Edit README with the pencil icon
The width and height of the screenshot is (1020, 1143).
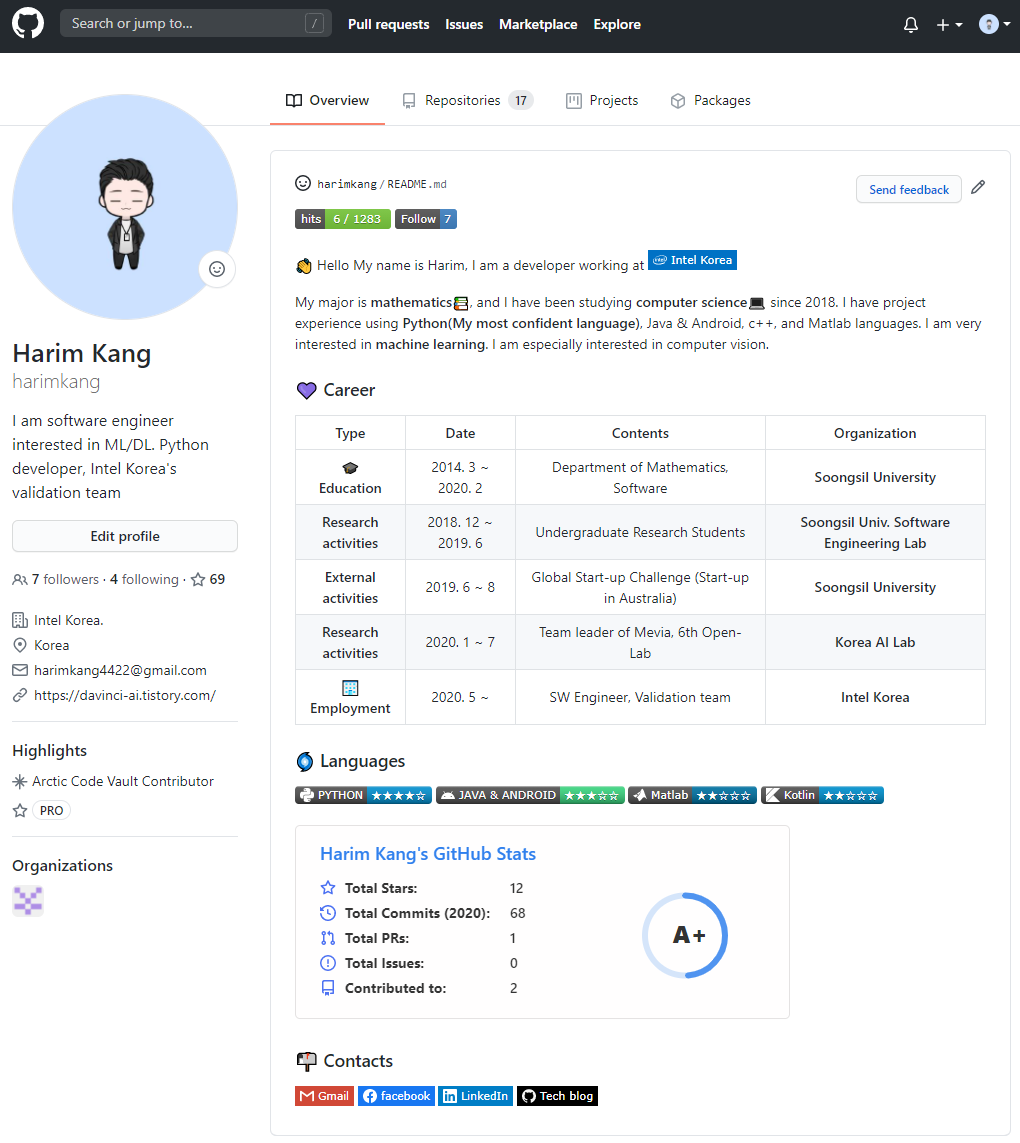tap(978, 187)
